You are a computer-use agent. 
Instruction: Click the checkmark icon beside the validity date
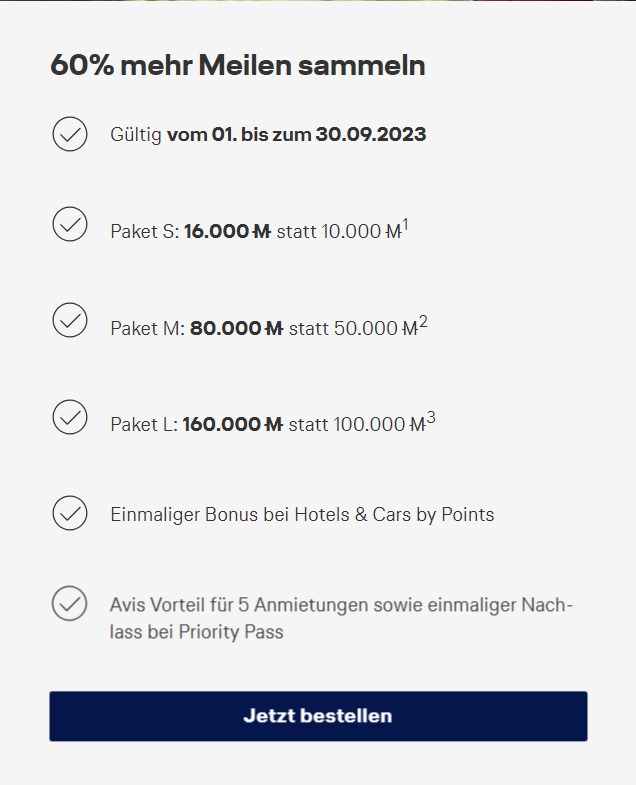70,134
